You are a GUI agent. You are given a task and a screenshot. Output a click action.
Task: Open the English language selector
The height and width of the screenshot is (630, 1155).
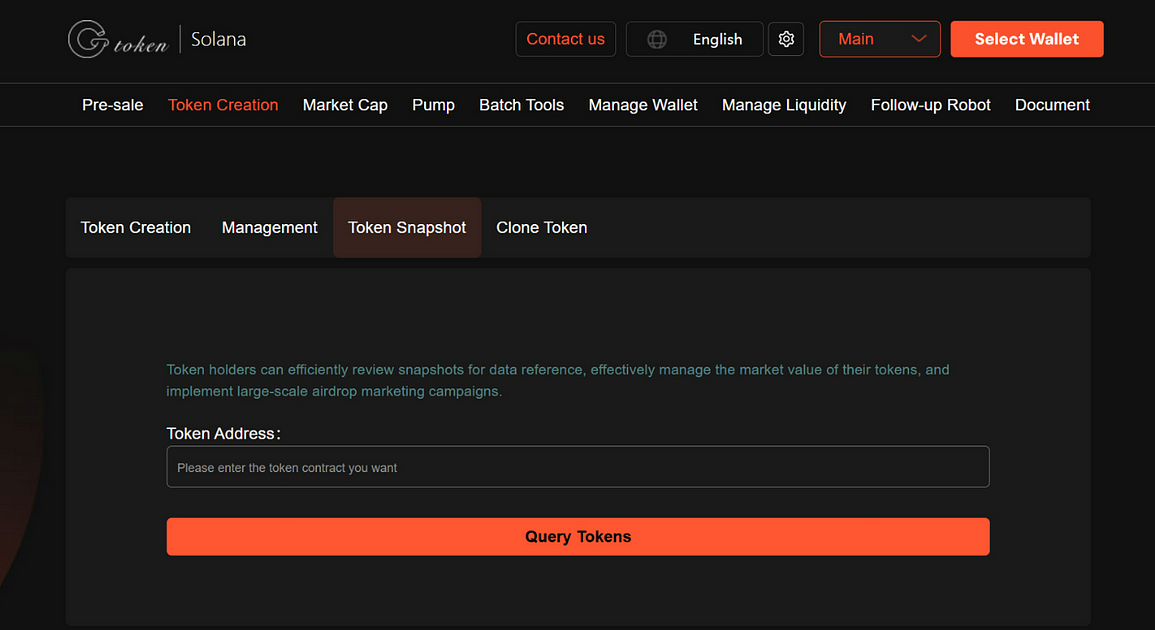click(x=716, y=39)
